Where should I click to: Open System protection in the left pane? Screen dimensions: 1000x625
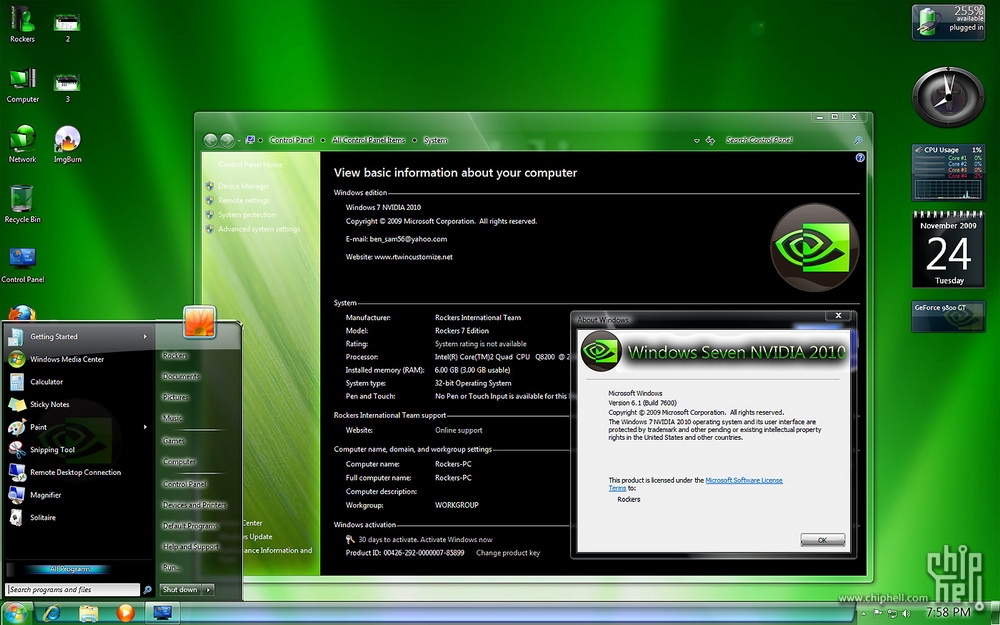pos(247,215)
